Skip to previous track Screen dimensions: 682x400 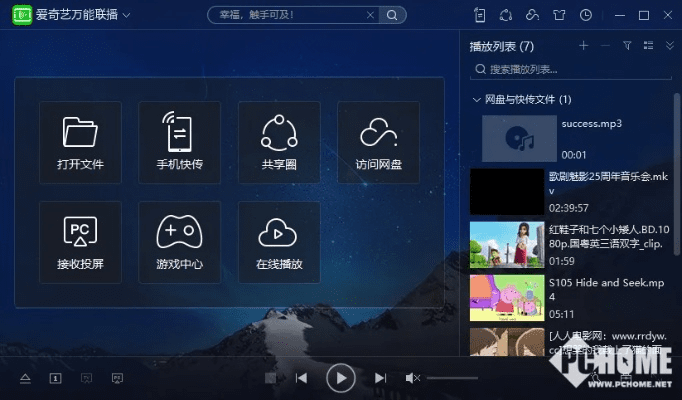[301, 378]
